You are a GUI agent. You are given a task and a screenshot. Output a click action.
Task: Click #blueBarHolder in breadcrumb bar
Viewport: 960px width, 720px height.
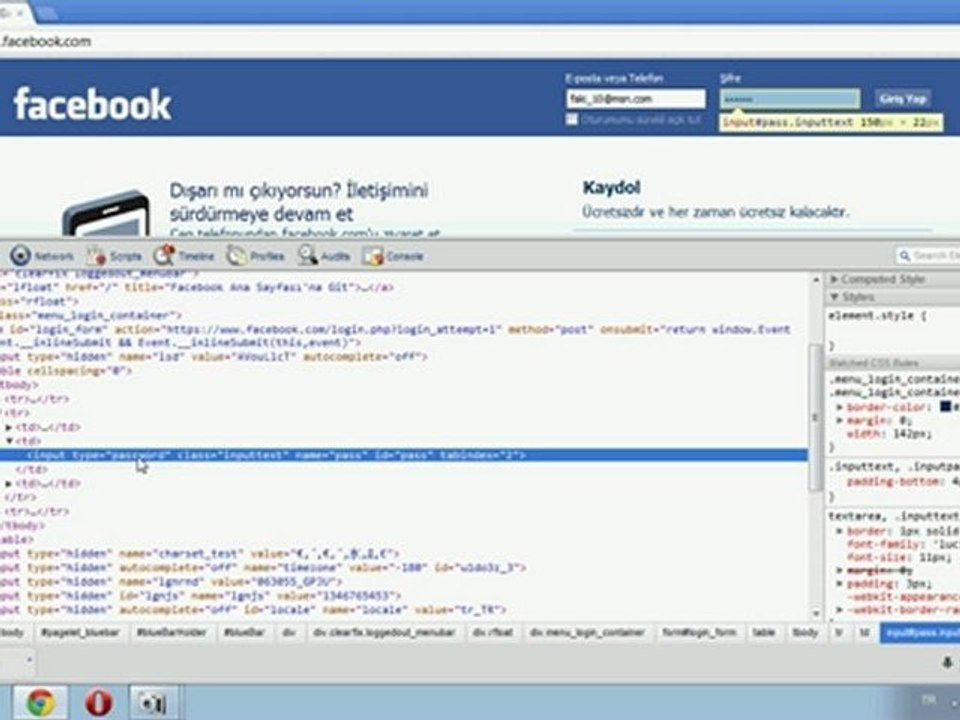(171, 632)
